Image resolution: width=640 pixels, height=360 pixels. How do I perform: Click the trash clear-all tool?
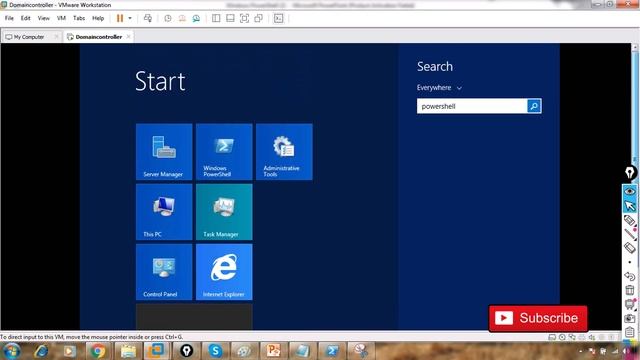pos(630,290)
